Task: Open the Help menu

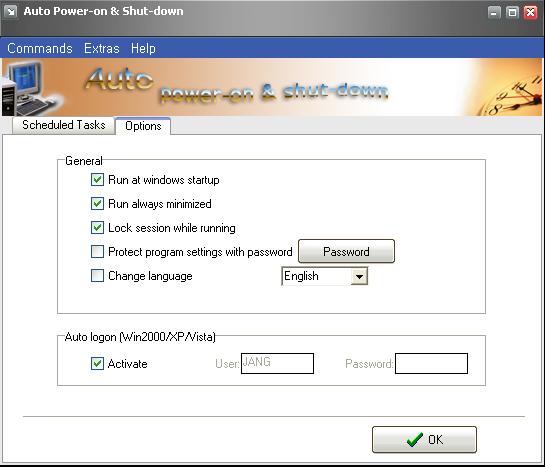Action: [x=143, y=48]
